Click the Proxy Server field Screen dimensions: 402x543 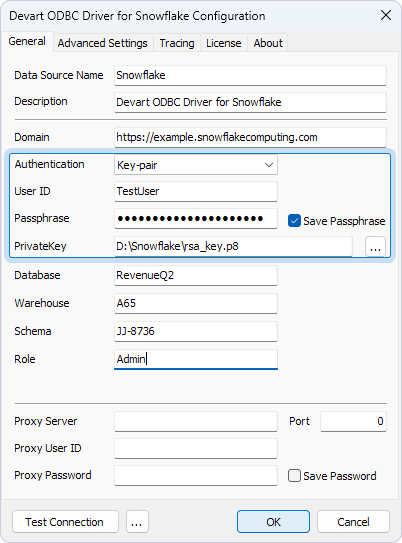pyautogui.click(x=196, y=421)
